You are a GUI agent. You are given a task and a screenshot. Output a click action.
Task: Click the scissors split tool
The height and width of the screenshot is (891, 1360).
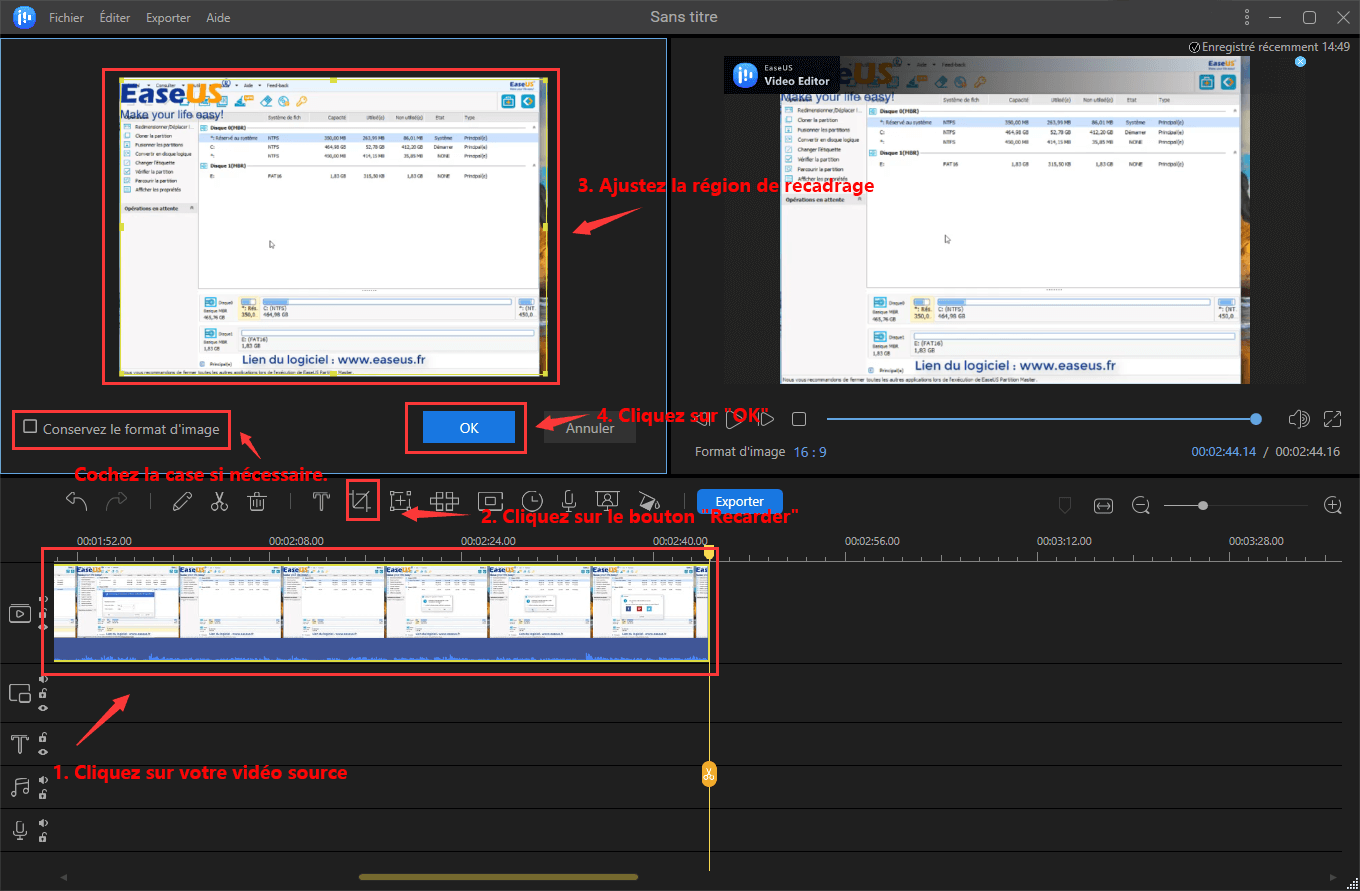pyautogui.click(x=219, y=502)
